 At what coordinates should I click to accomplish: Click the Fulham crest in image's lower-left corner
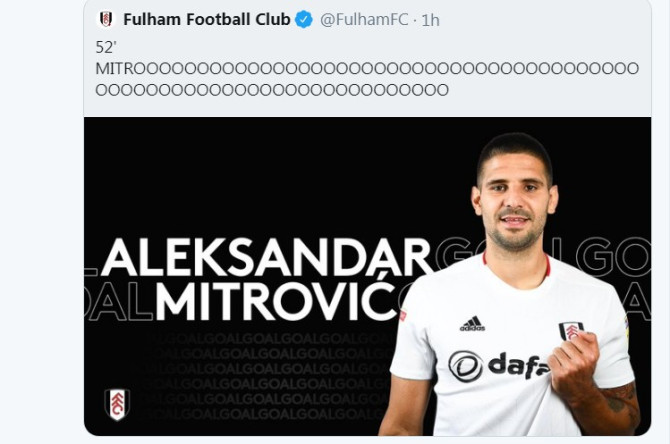click(x=117, y=404)
